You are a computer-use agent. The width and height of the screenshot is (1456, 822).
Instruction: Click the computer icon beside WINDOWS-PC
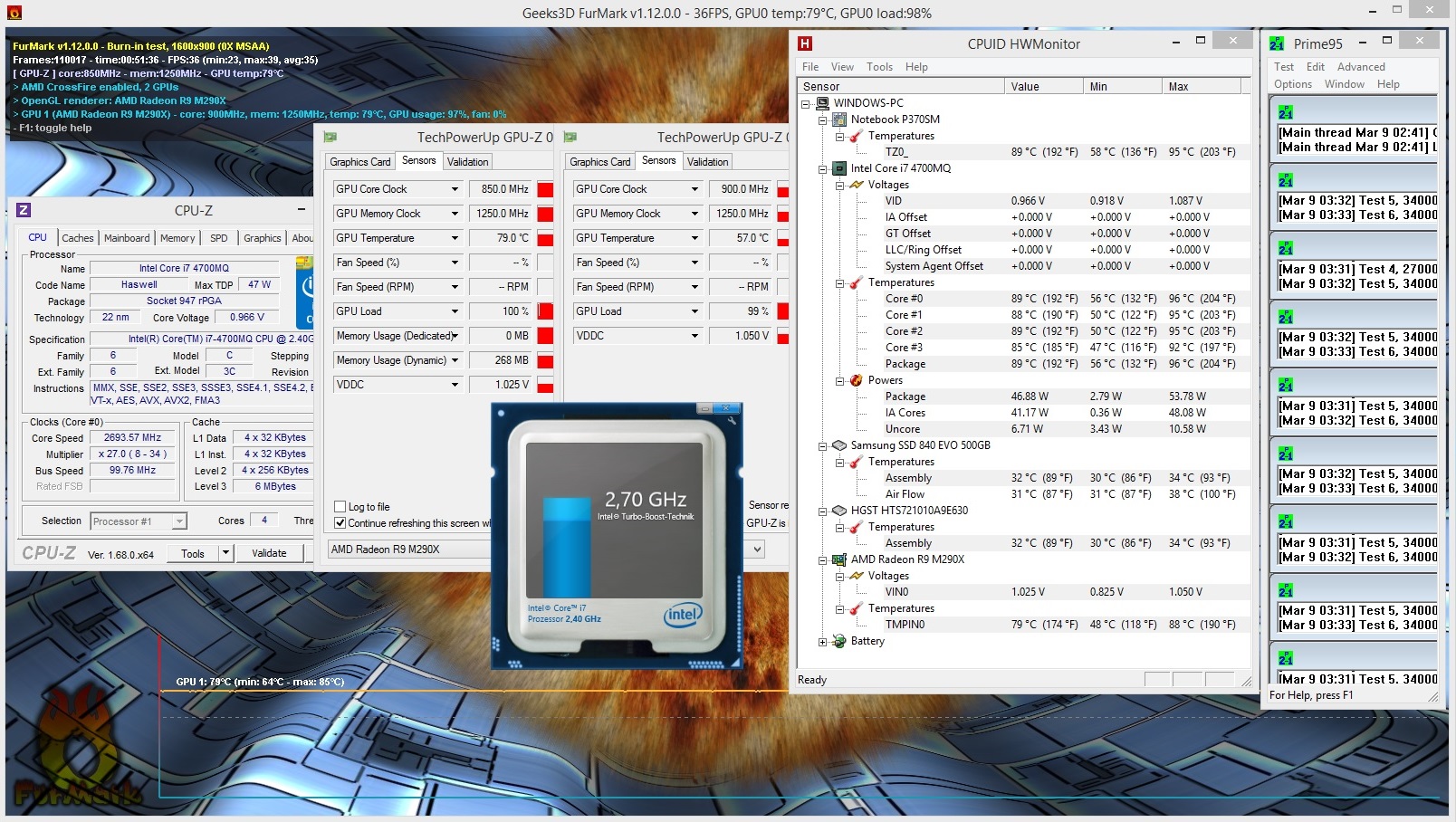[x=822, y=103]
